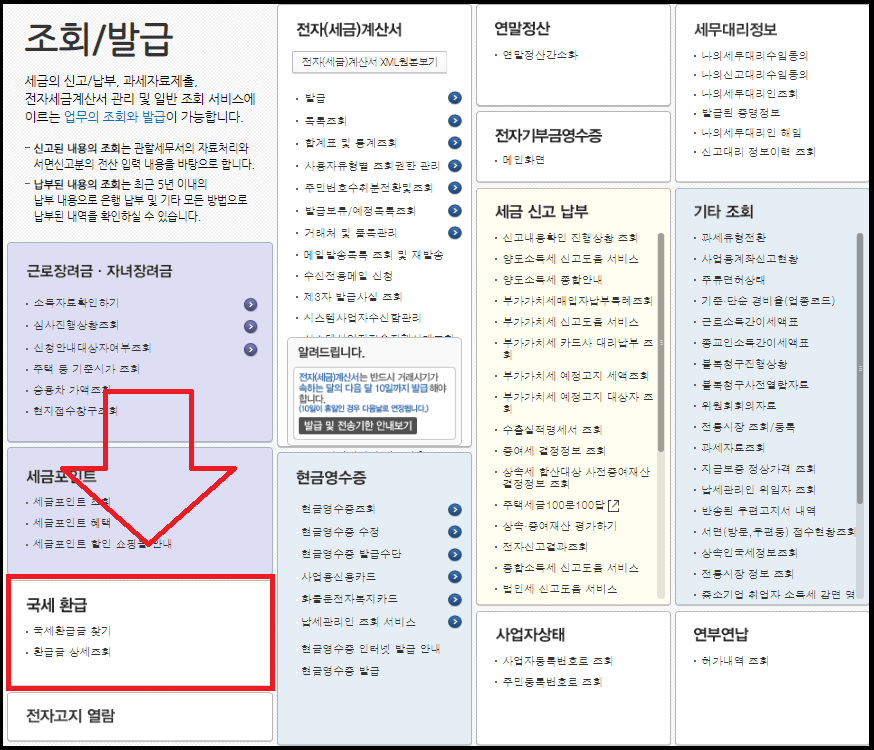Open the 근로소득간이세액표 link
The width and height of the screenshot is (874, 750).
(749, 322)
